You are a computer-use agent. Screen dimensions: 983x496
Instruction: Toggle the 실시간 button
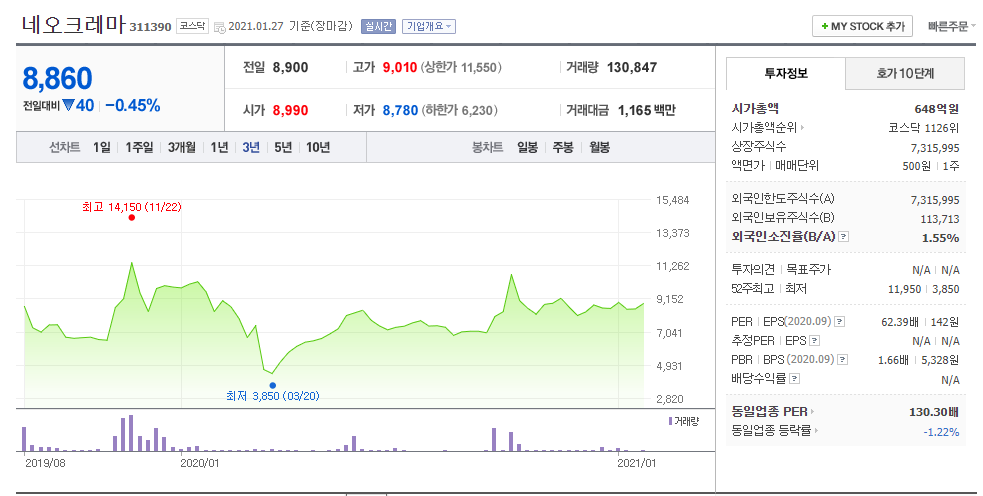coord(378,26)
